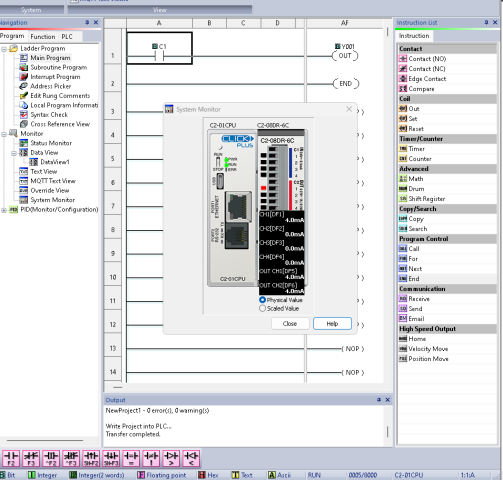Switch to the PLC tab in Navigation
Image resolution: width=503 pixels, height=480 pixels.
tap(67, 36)
